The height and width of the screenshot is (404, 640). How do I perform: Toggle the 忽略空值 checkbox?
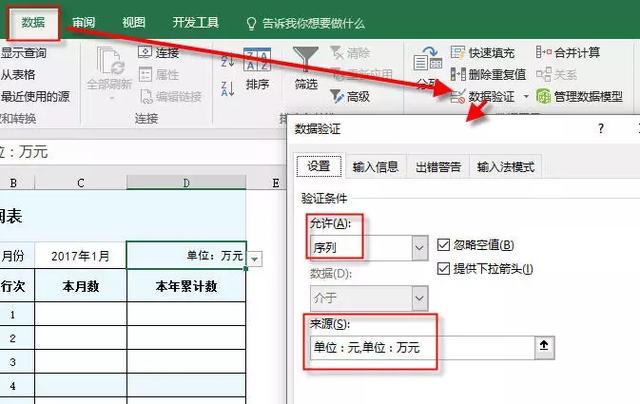[x=445, y=245]
